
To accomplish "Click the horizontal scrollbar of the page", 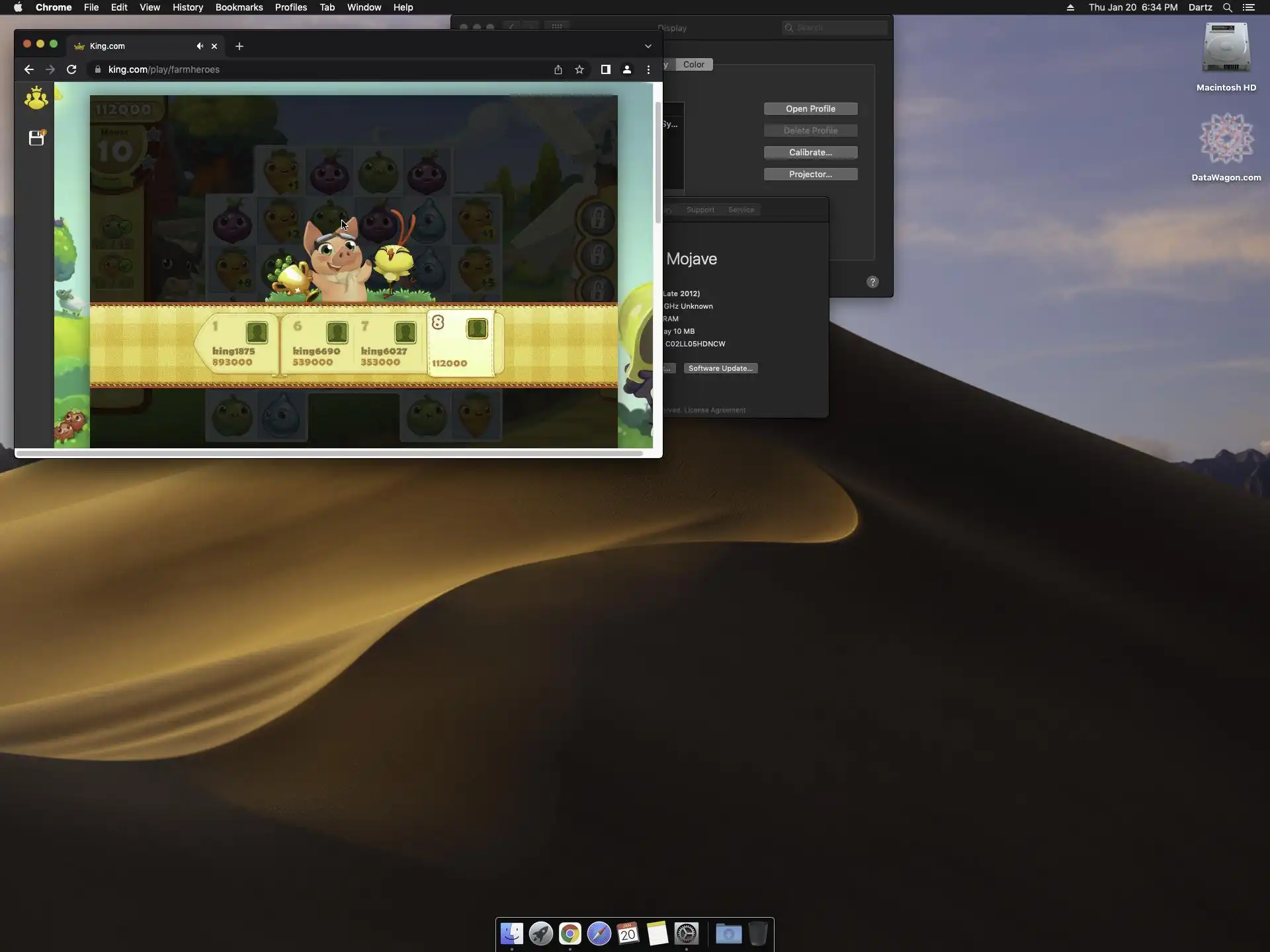I will [x=329, y=454].
